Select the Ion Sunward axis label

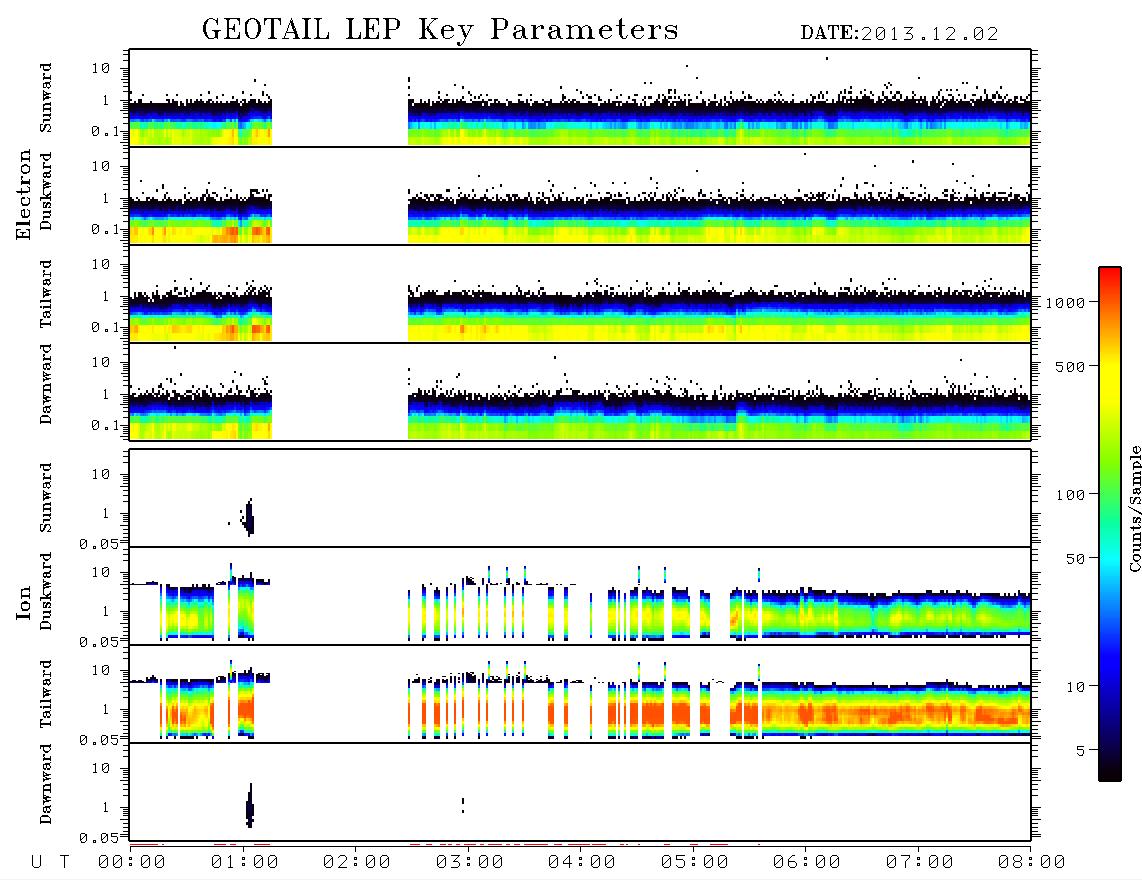point(46,498)
